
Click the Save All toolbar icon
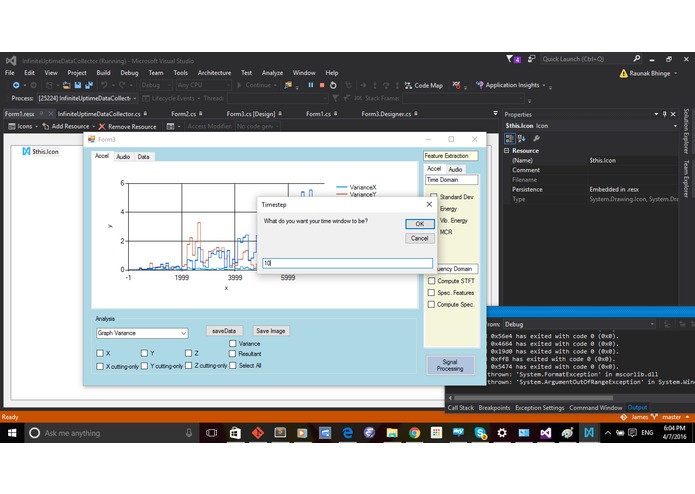(x=89, y=85)
